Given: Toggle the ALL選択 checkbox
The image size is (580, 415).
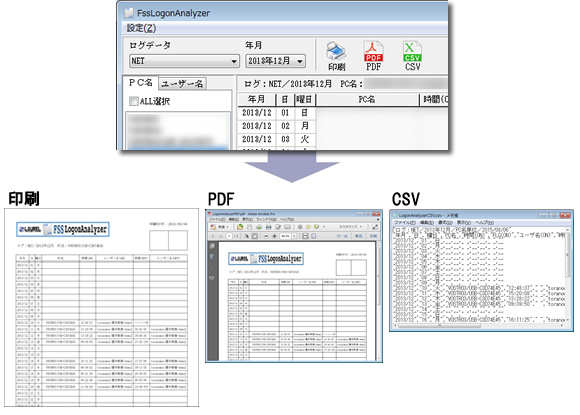Looking at the screenshot, I should [x=134, y=101].
